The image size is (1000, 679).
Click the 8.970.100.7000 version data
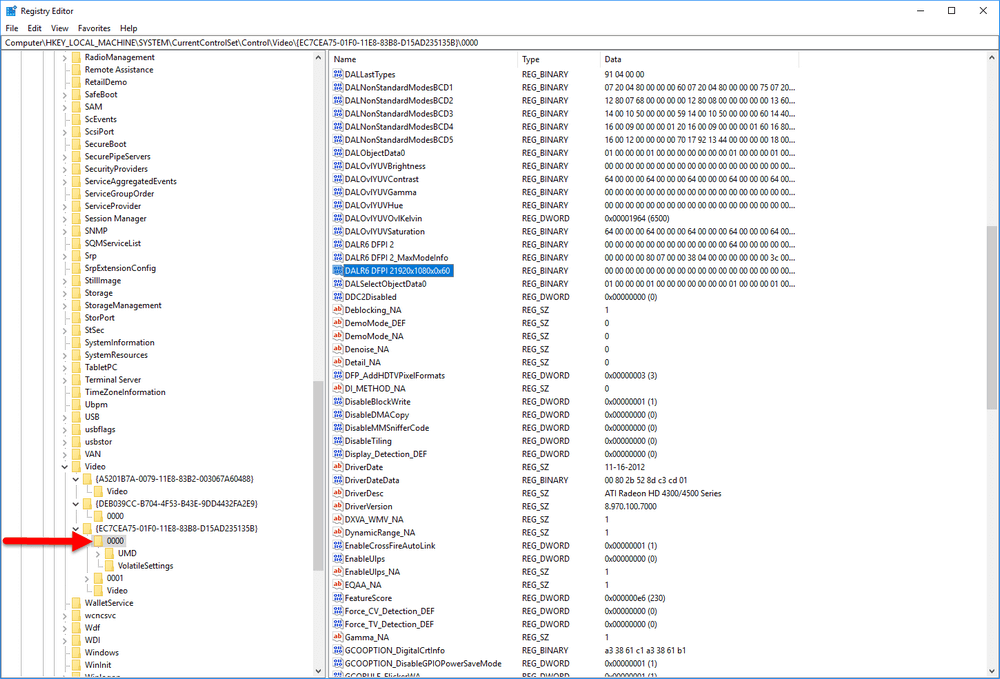[630, 506]
